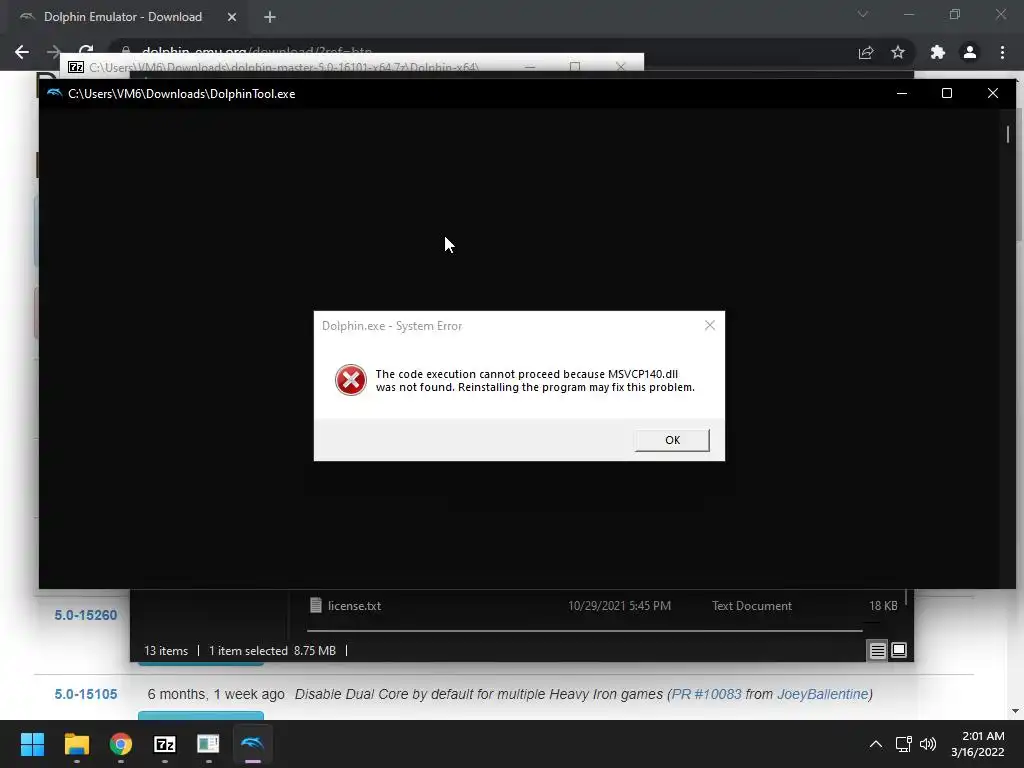Viewport: 1024px width, 768px height.
Task: Open the clock showing 2:01 AM
Action: pyautogui.click(x=977, y=744)
